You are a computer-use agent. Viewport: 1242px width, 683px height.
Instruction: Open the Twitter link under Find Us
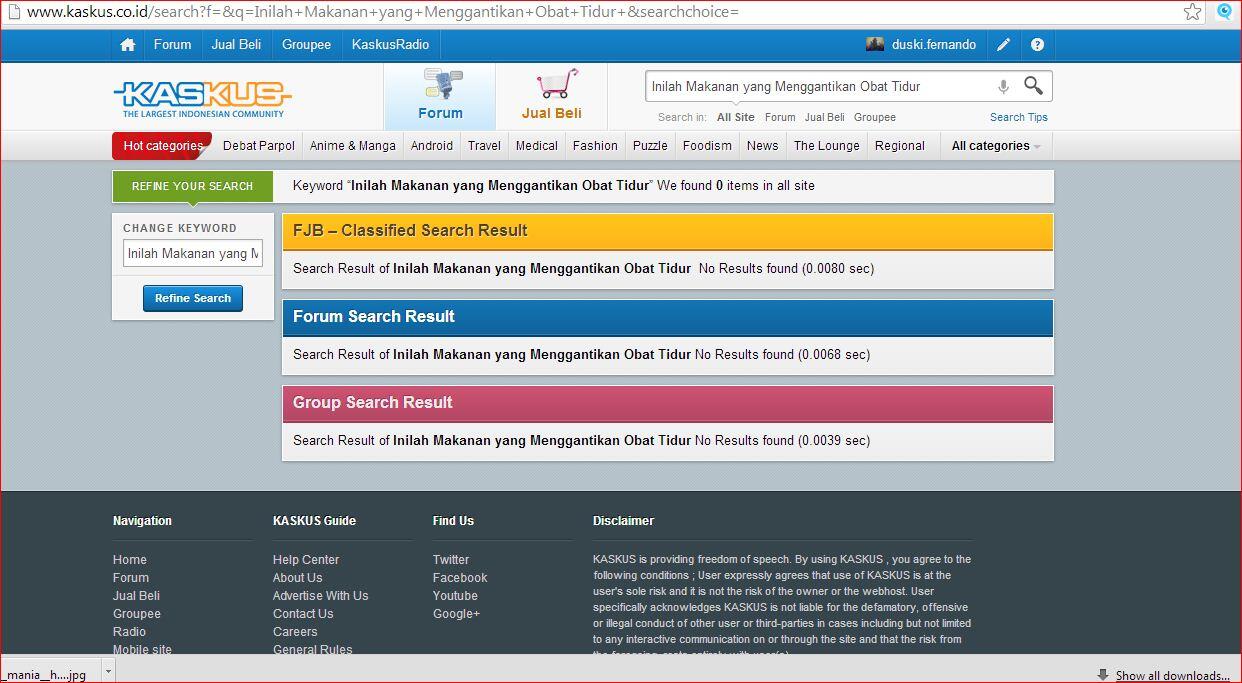[x=451, y=560]
